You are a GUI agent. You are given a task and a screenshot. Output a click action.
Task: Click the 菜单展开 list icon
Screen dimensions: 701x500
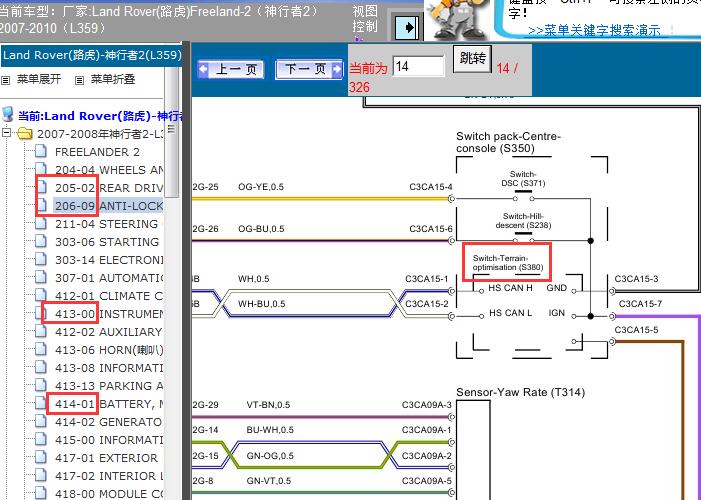5,81
